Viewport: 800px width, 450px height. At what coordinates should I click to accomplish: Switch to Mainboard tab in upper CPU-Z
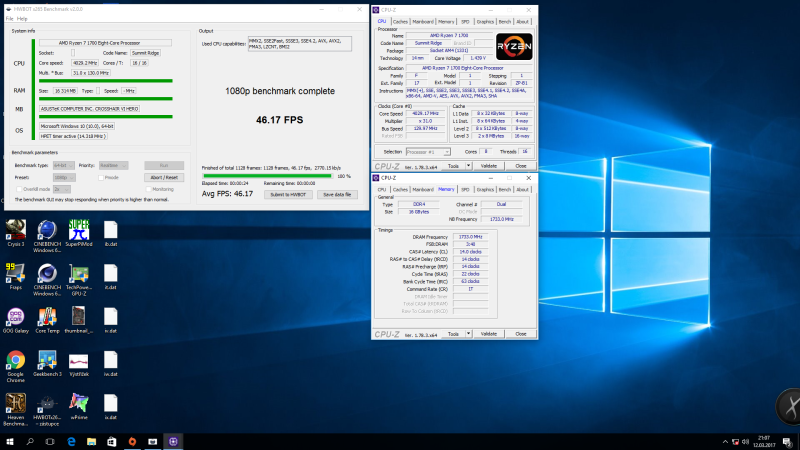423,22
